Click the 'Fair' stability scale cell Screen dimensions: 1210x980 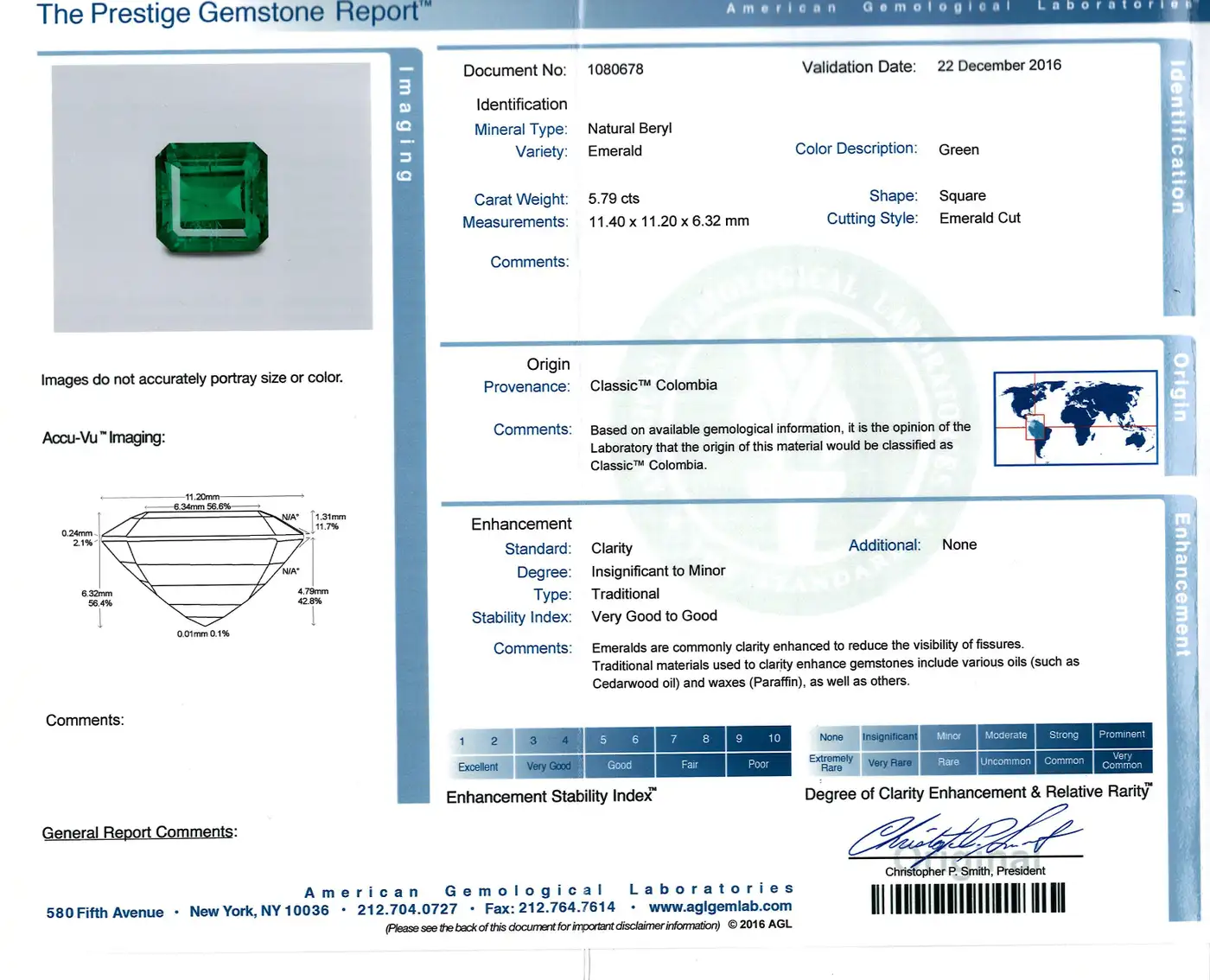tap(690, 764)
